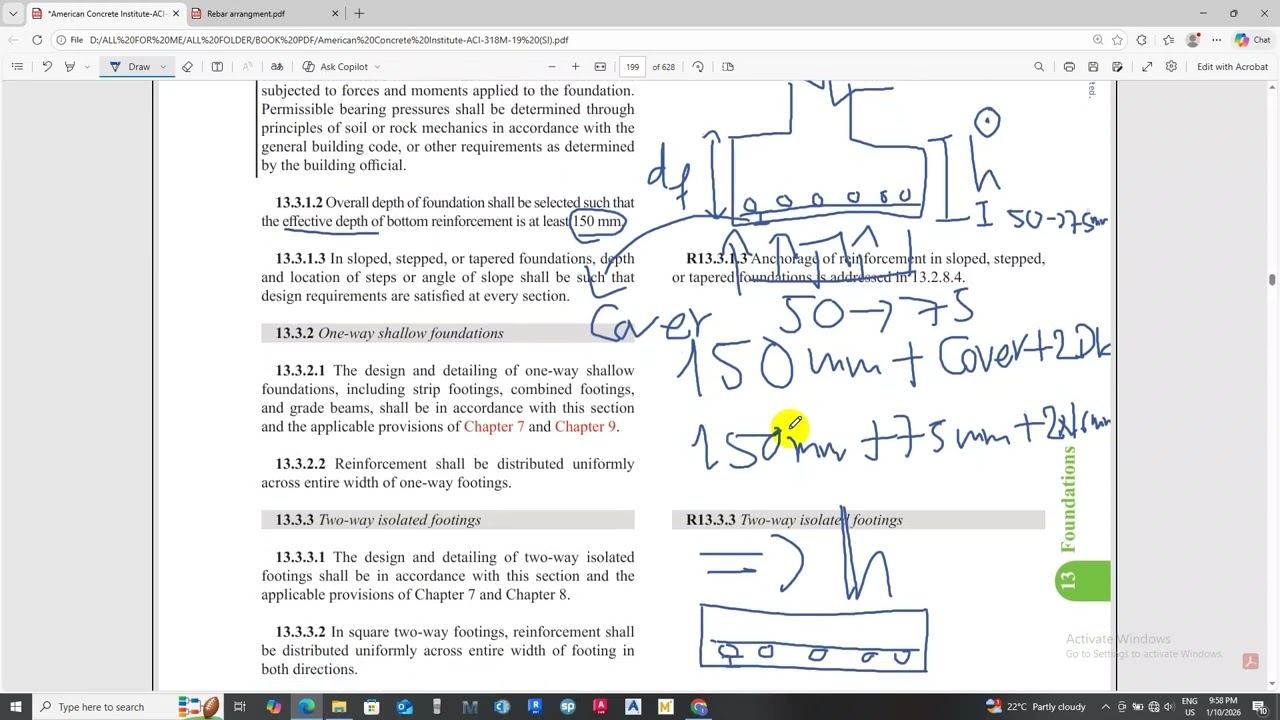Click the Fit to width icon

[x=600, y=67]
